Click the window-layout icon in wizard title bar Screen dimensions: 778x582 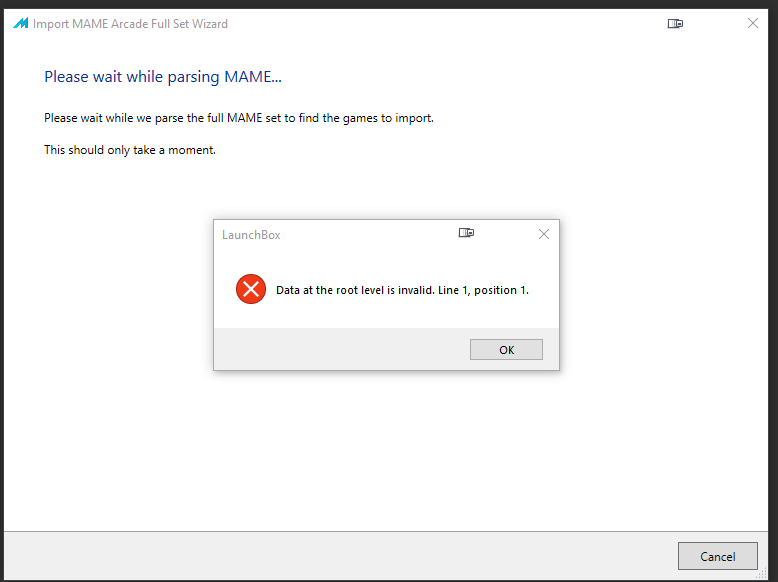tap(675, 23)
